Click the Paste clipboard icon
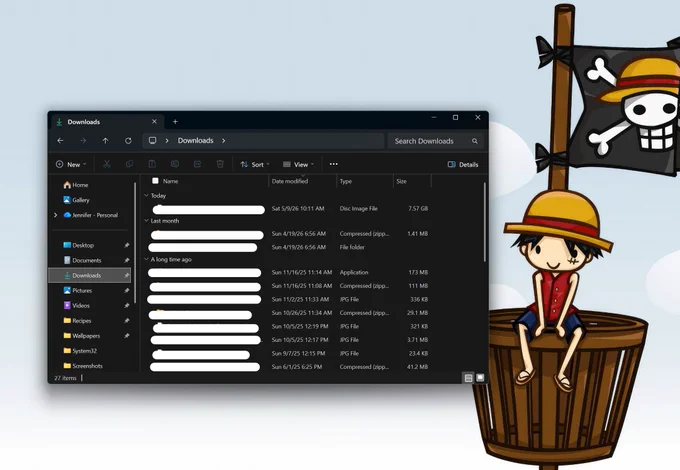Image resolution: width=680 pixels, height=470 pixels. point(152,164)
